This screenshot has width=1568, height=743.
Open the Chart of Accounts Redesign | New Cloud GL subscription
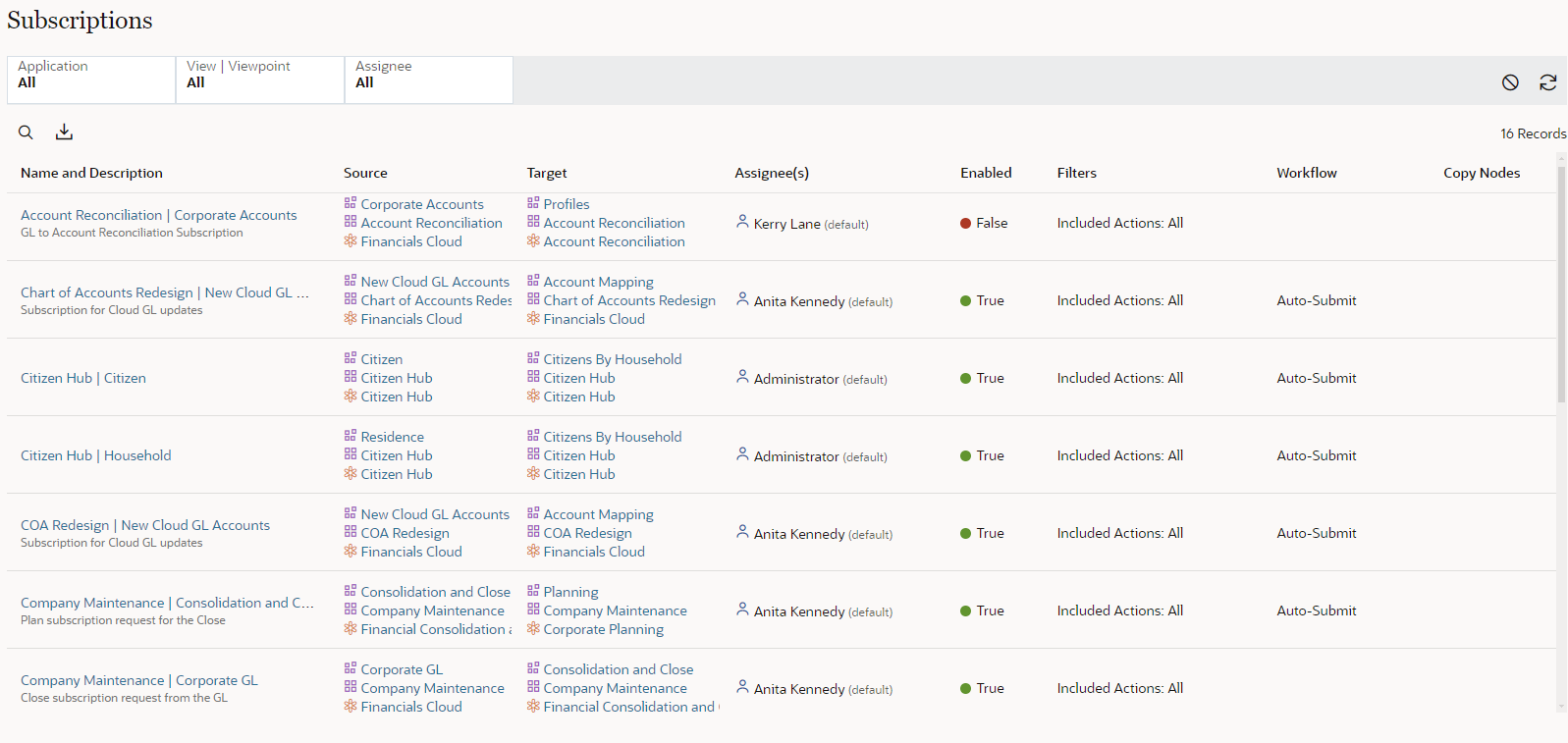click(165, 292)
